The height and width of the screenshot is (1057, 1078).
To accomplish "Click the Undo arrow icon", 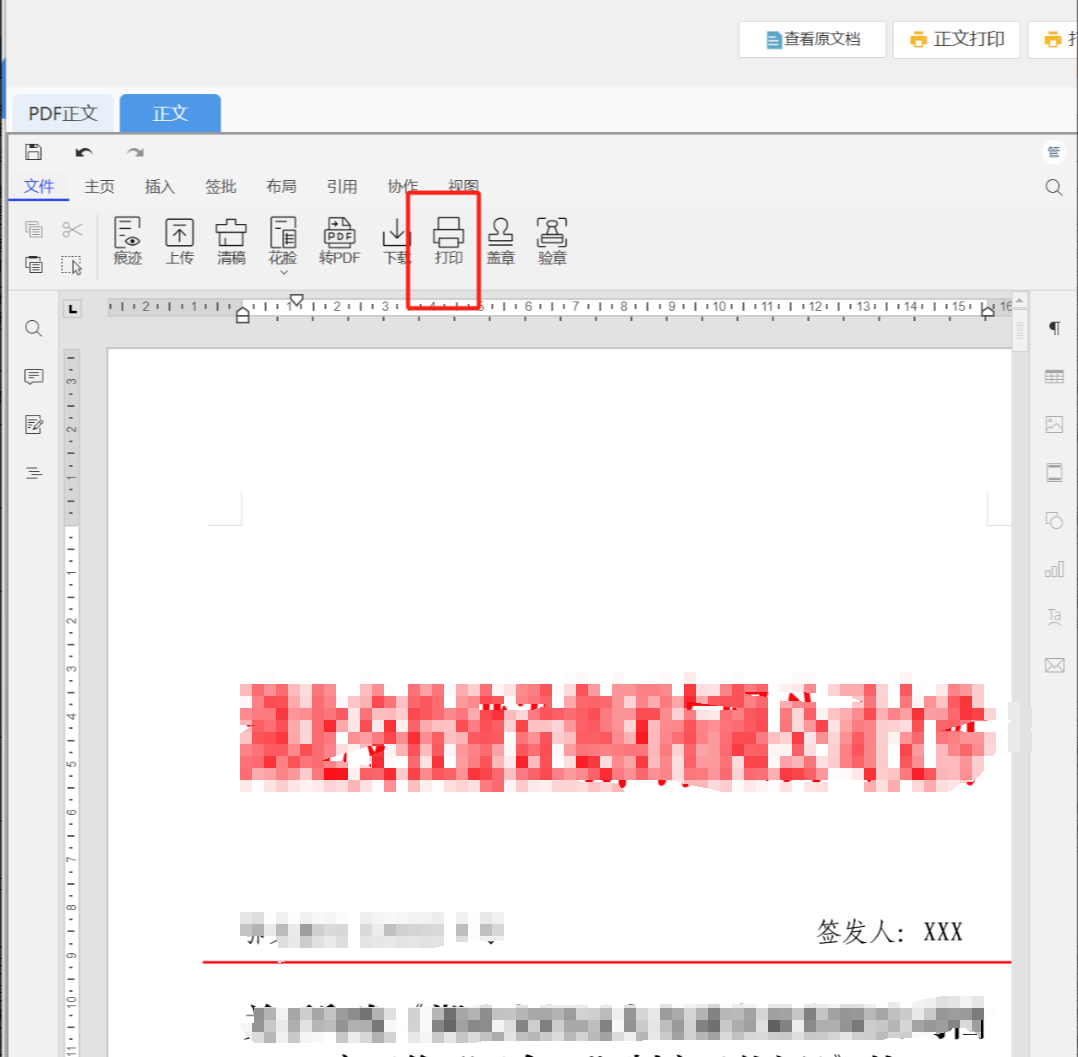I will [85, 152].
